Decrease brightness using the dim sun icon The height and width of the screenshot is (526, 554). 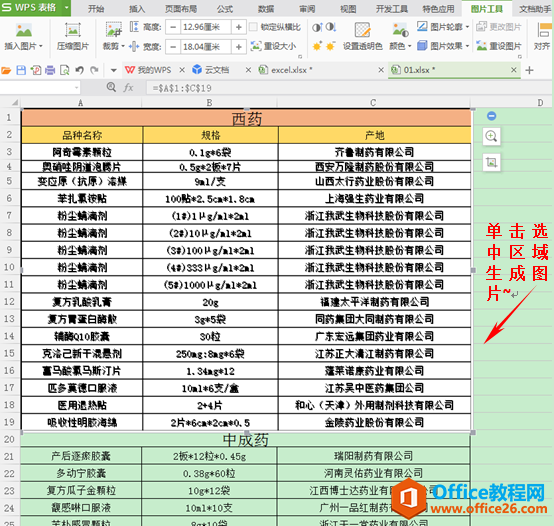[330, 46]
